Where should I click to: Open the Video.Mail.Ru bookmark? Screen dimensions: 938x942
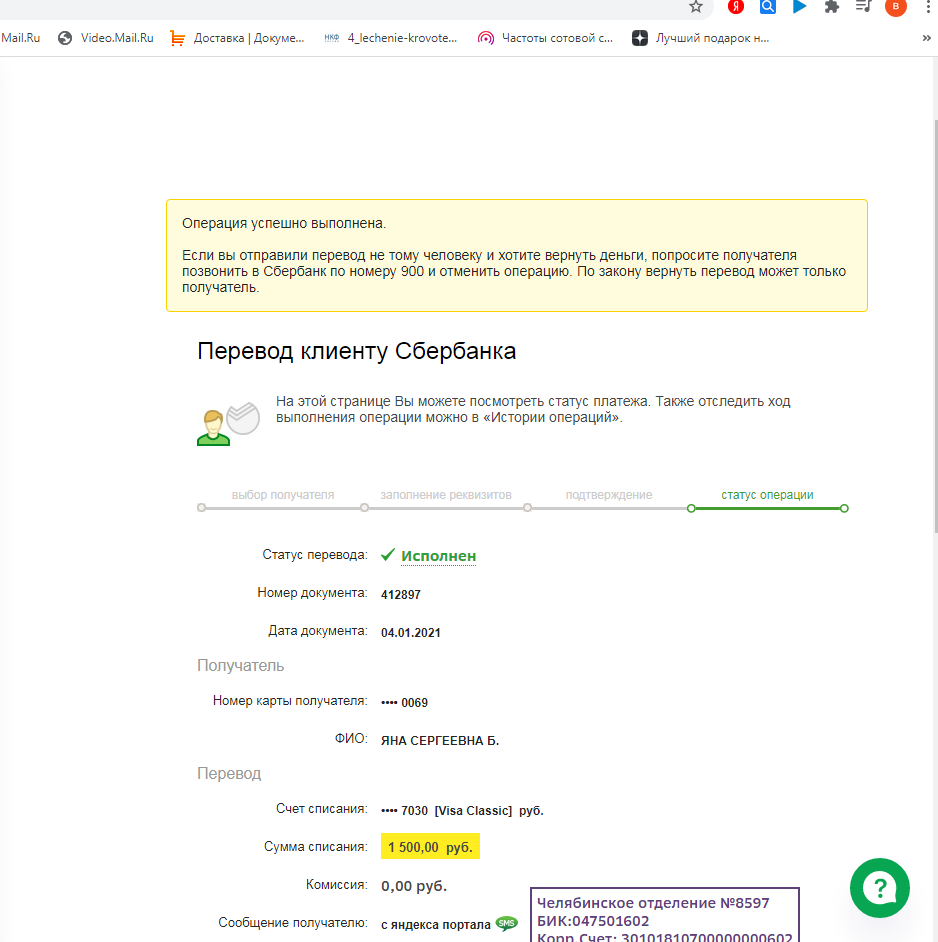click(106, 38)
